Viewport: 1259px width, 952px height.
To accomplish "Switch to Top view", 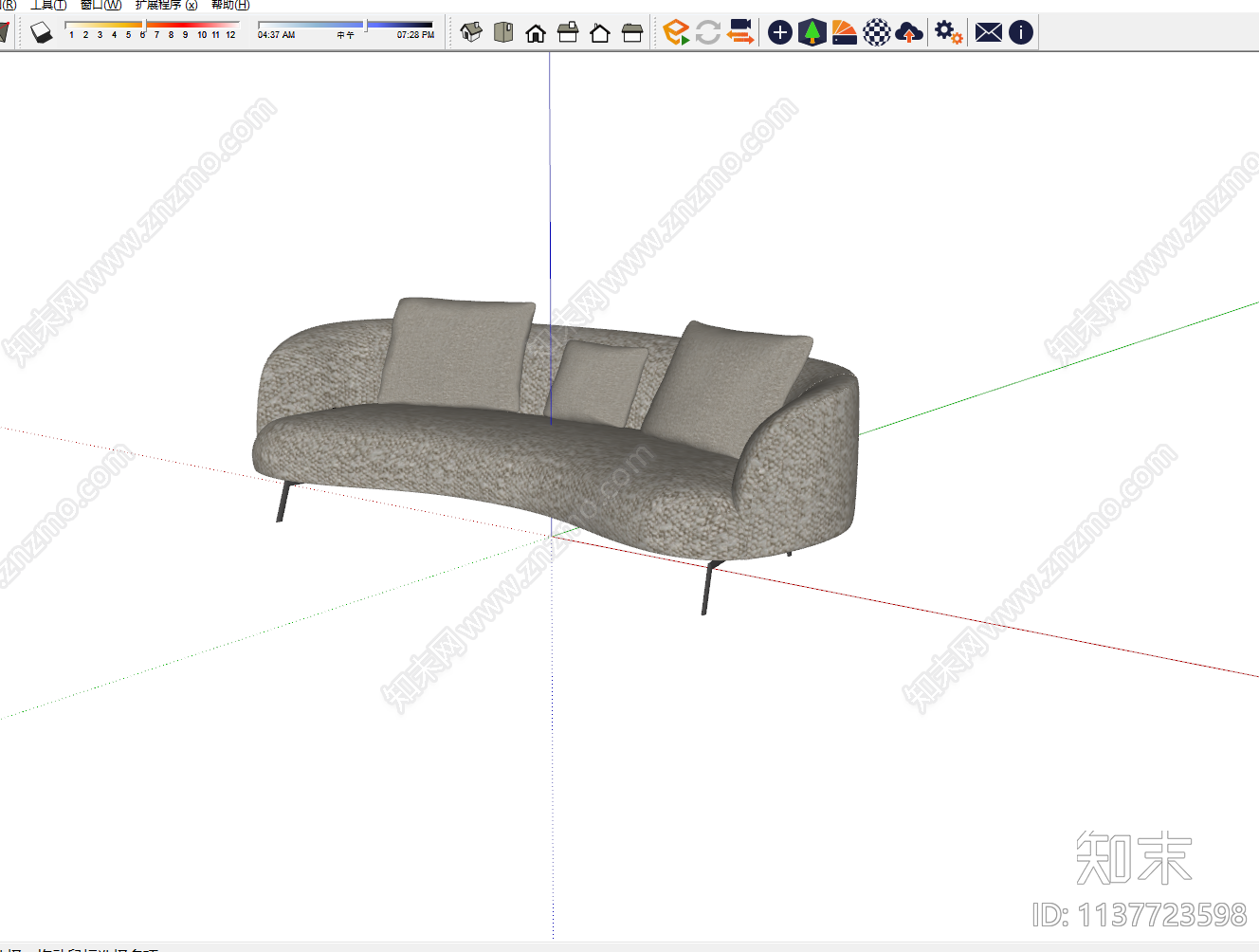I will 503,33.
